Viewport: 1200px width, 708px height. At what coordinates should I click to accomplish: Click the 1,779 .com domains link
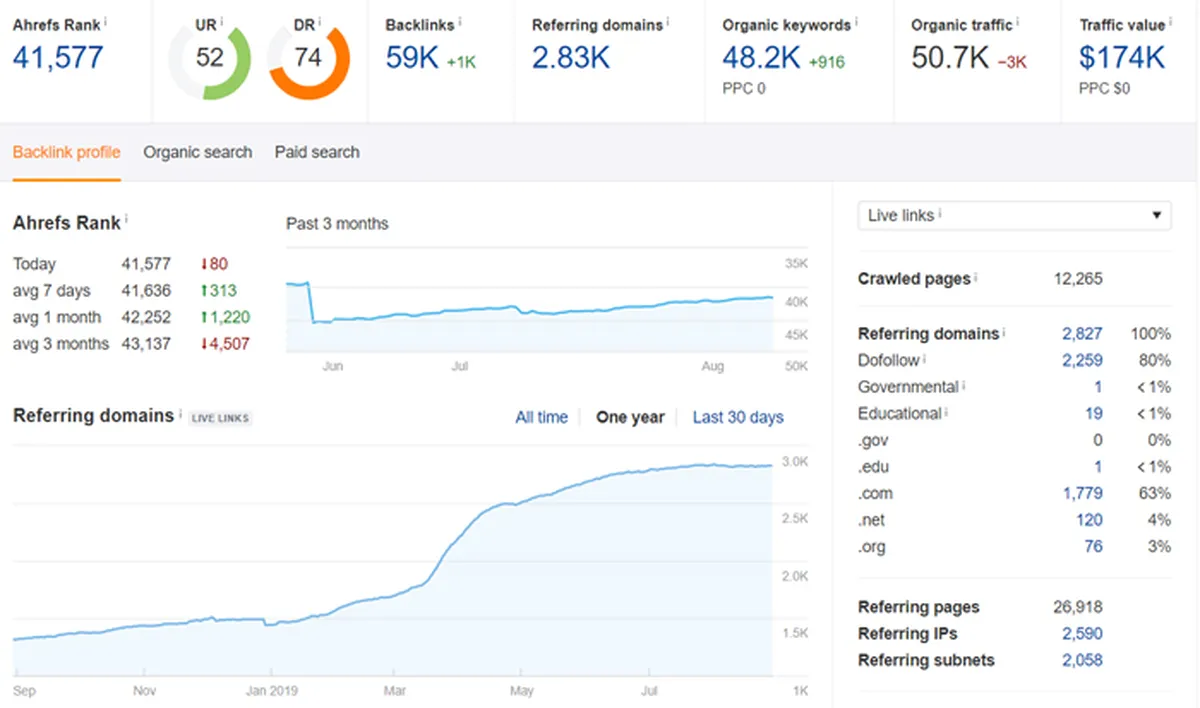[1084, 493]
